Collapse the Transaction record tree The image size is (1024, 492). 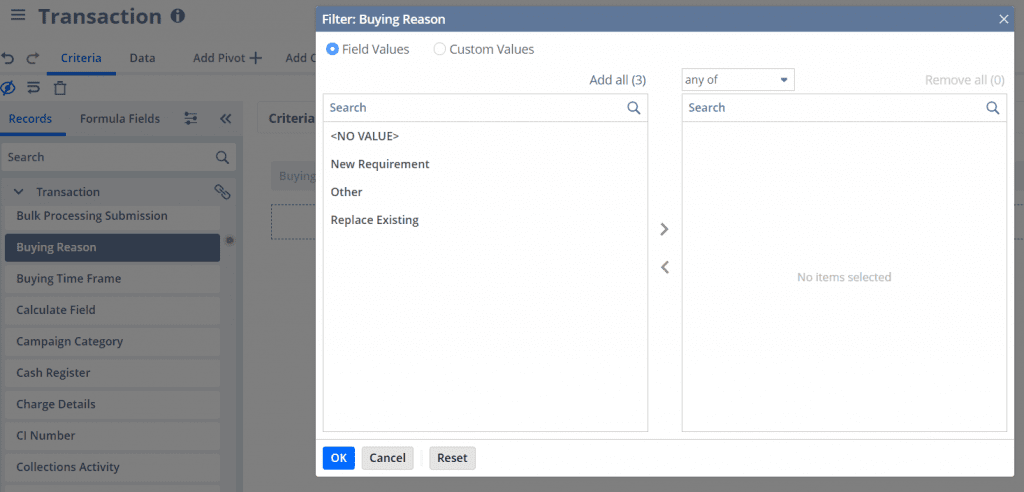click(18, 192)
